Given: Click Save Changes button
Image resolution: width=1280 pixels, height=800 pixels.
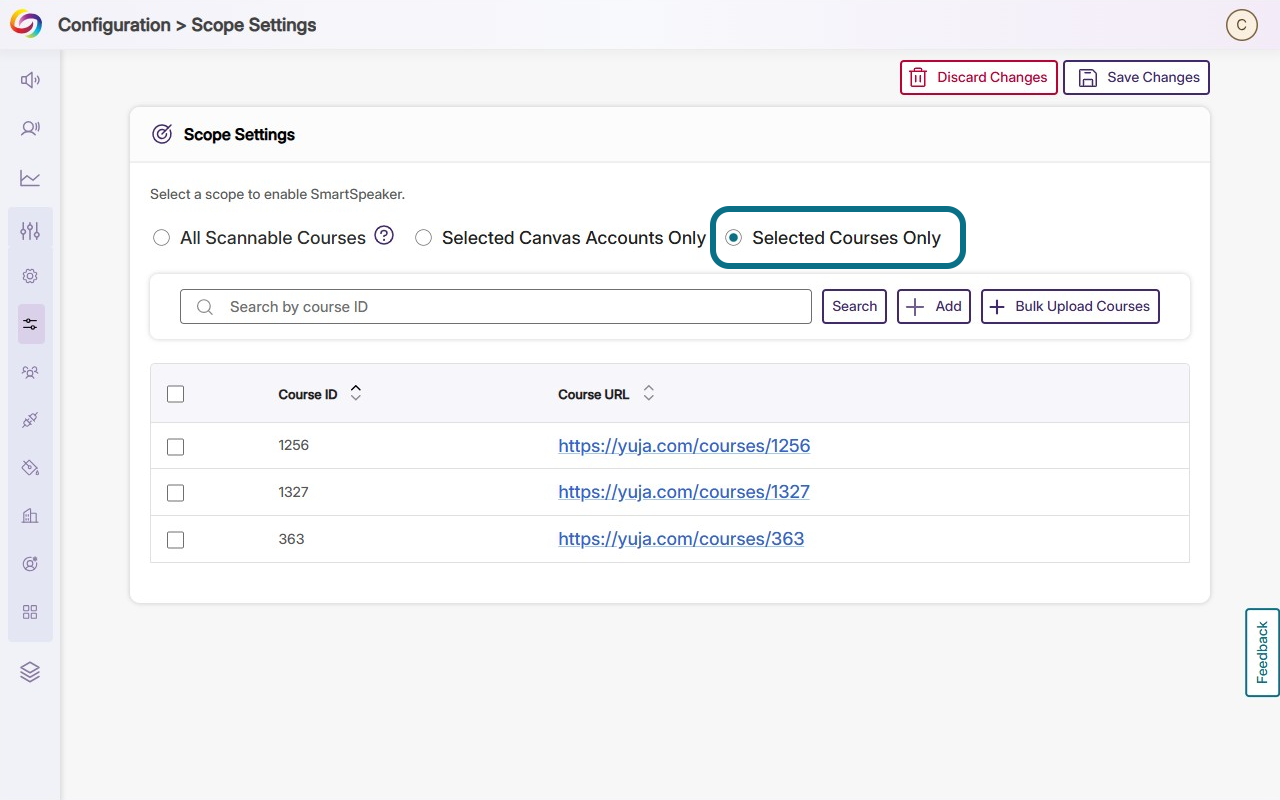Looking at the screenshot, I should [1137, 78].
